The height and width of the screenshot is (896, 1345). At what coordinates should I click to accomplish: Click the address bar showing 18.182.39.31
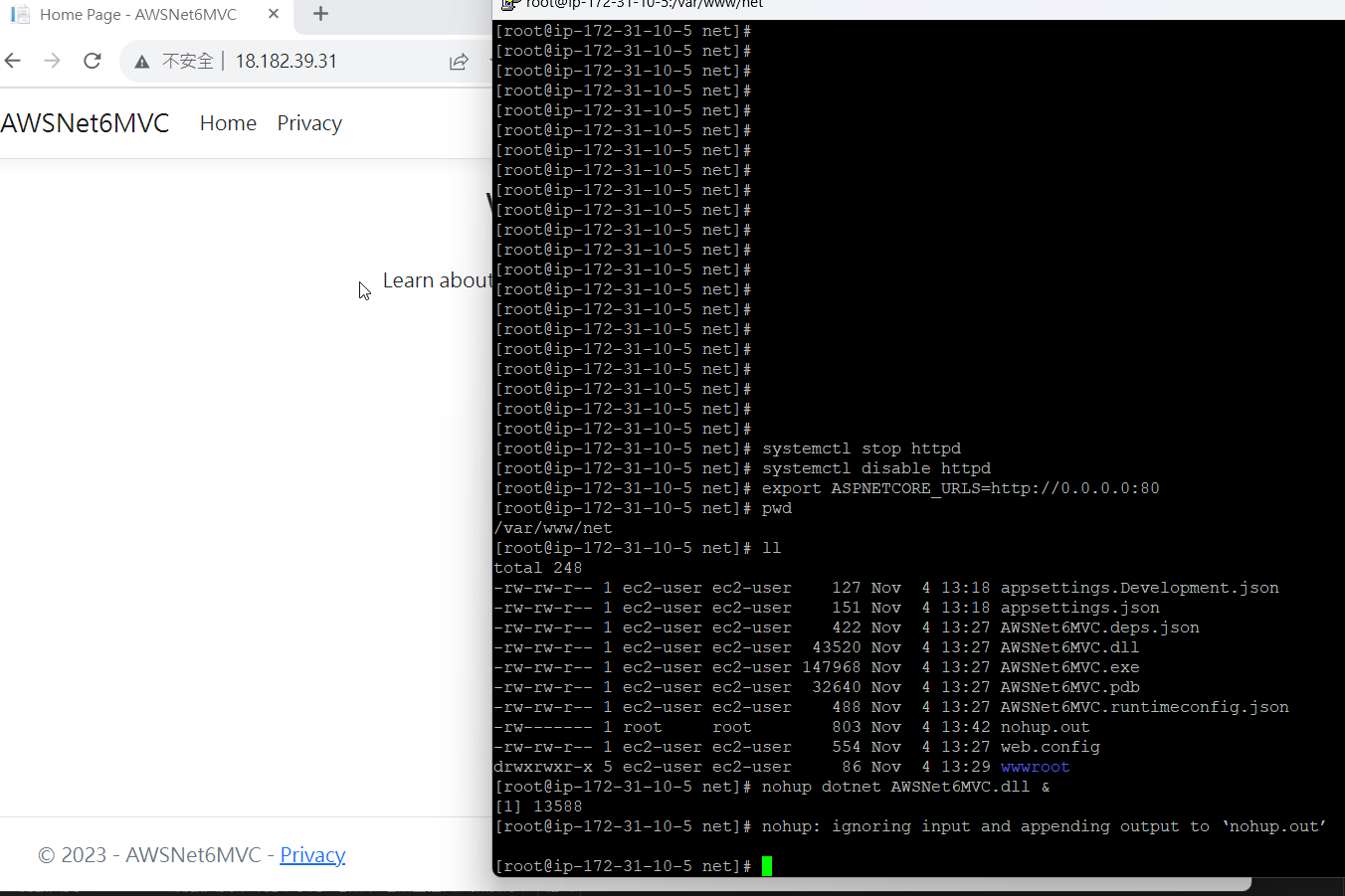coord(287,61)
